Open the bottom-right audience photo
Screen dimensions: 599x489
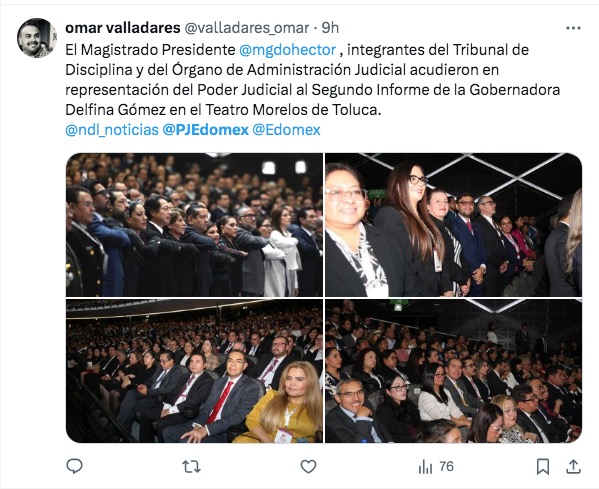453,371
